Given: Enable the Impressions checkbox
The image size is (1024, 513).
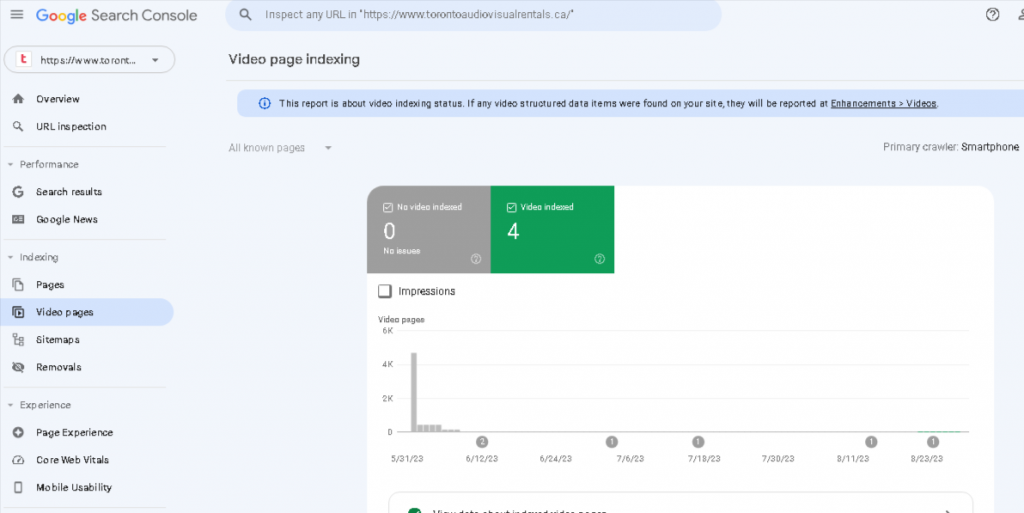Looking at the screenshot, I should click(x=385, y=291).
